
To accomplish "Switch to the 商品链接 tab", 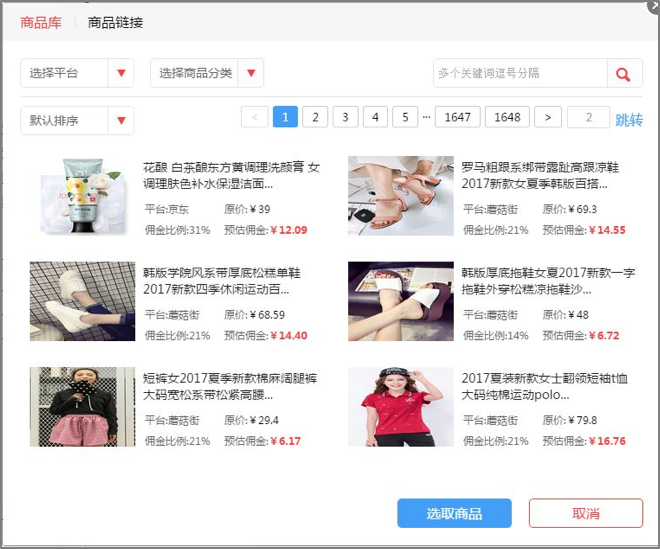I will pos(115,22).
